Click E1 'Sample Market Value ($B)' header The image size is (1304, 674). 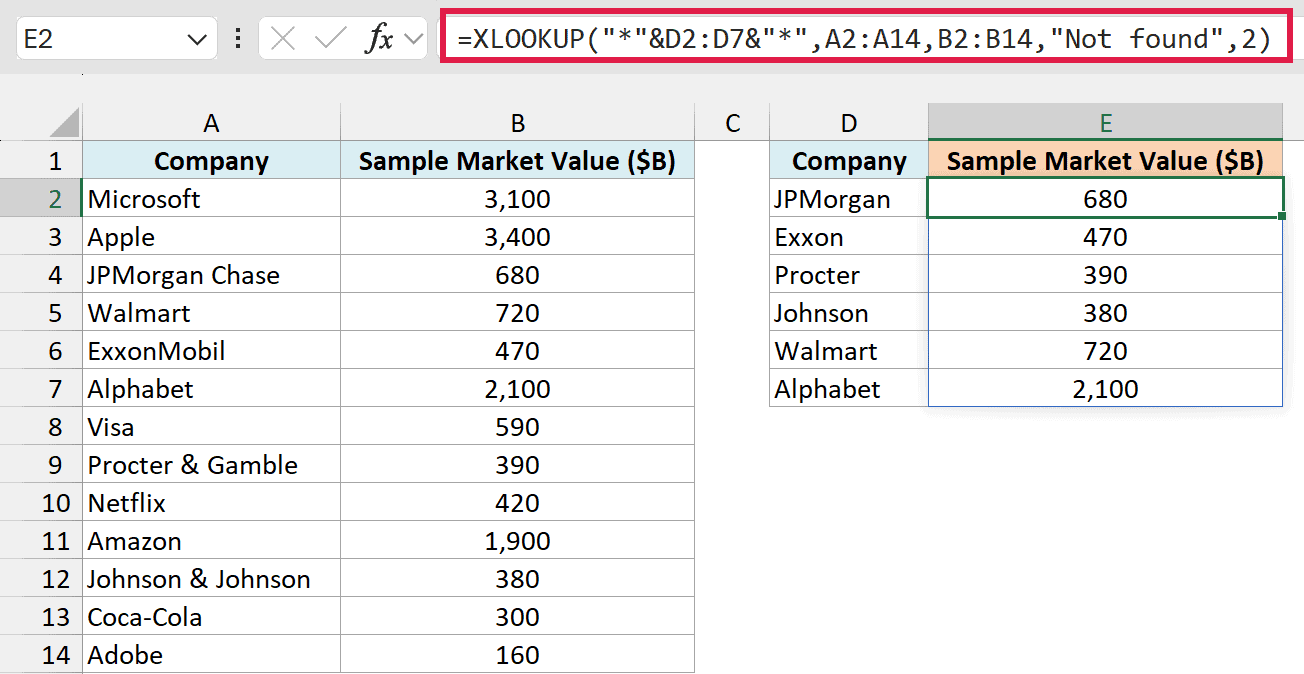(x=1105, y=161)
